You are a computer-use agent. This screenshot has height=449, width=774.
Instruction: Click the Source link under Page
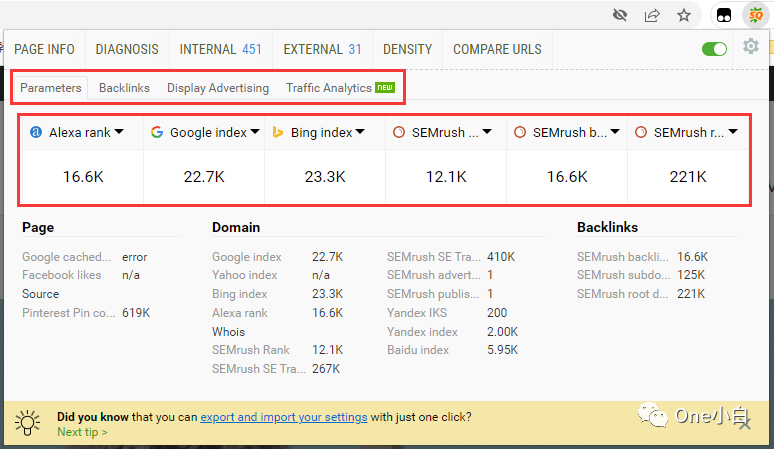40,294
